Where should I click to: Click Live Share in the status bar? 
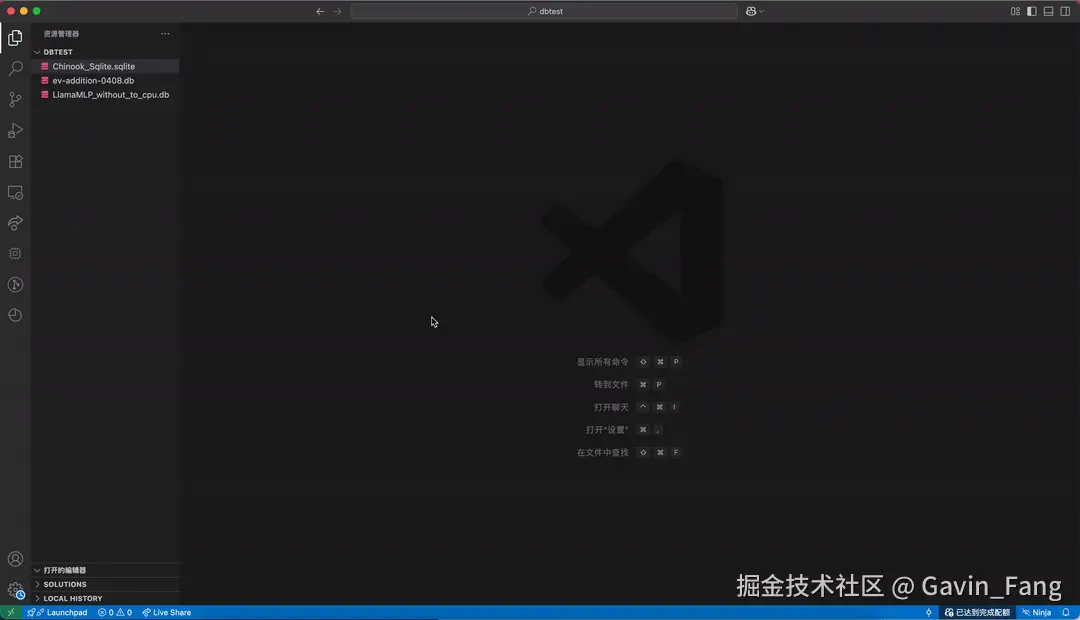tap(167, 612)
